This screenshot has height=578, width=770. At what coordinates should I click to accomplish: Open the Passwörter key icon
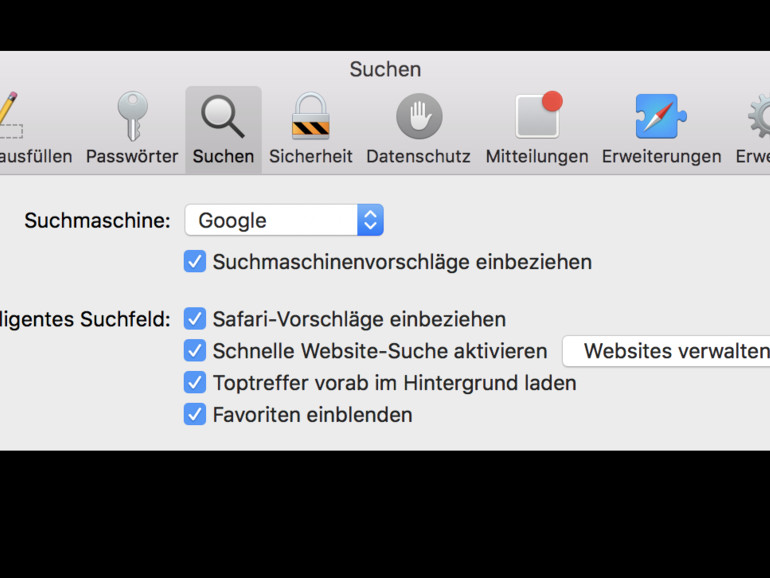[132, 116]
